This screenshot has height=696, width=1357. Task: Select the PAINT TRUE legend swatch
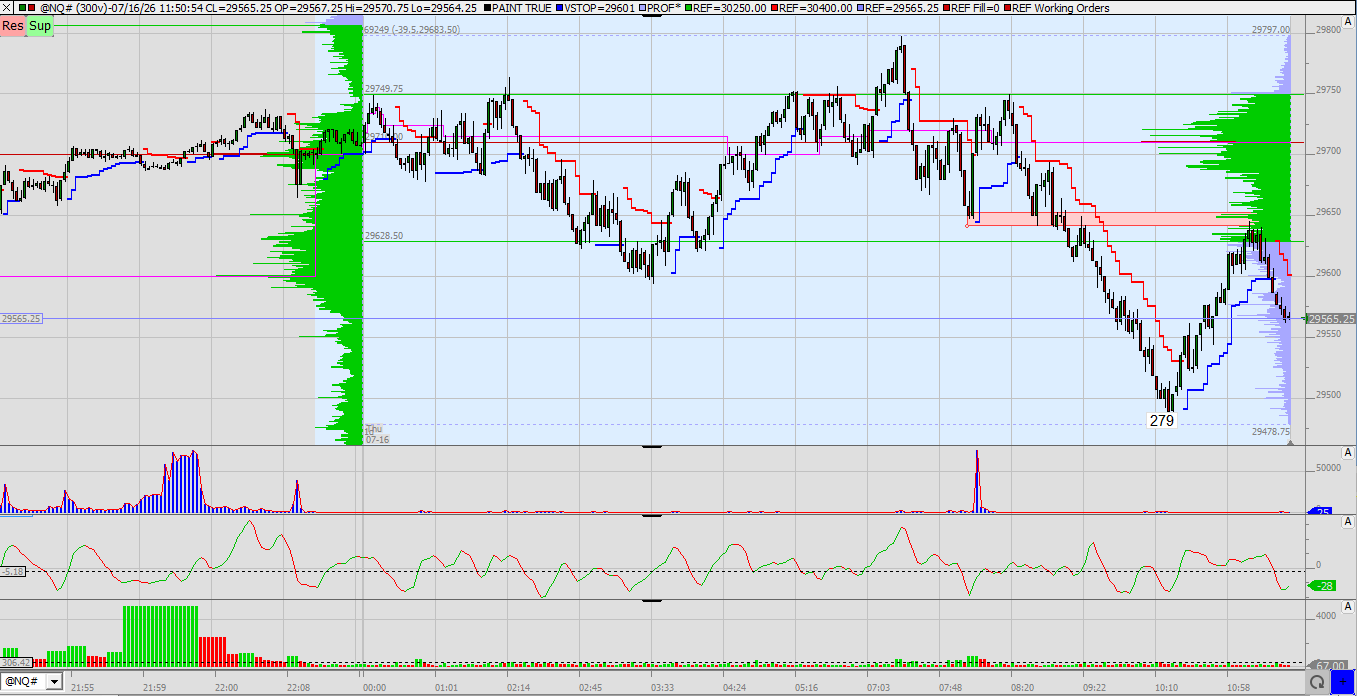[490, 7]
